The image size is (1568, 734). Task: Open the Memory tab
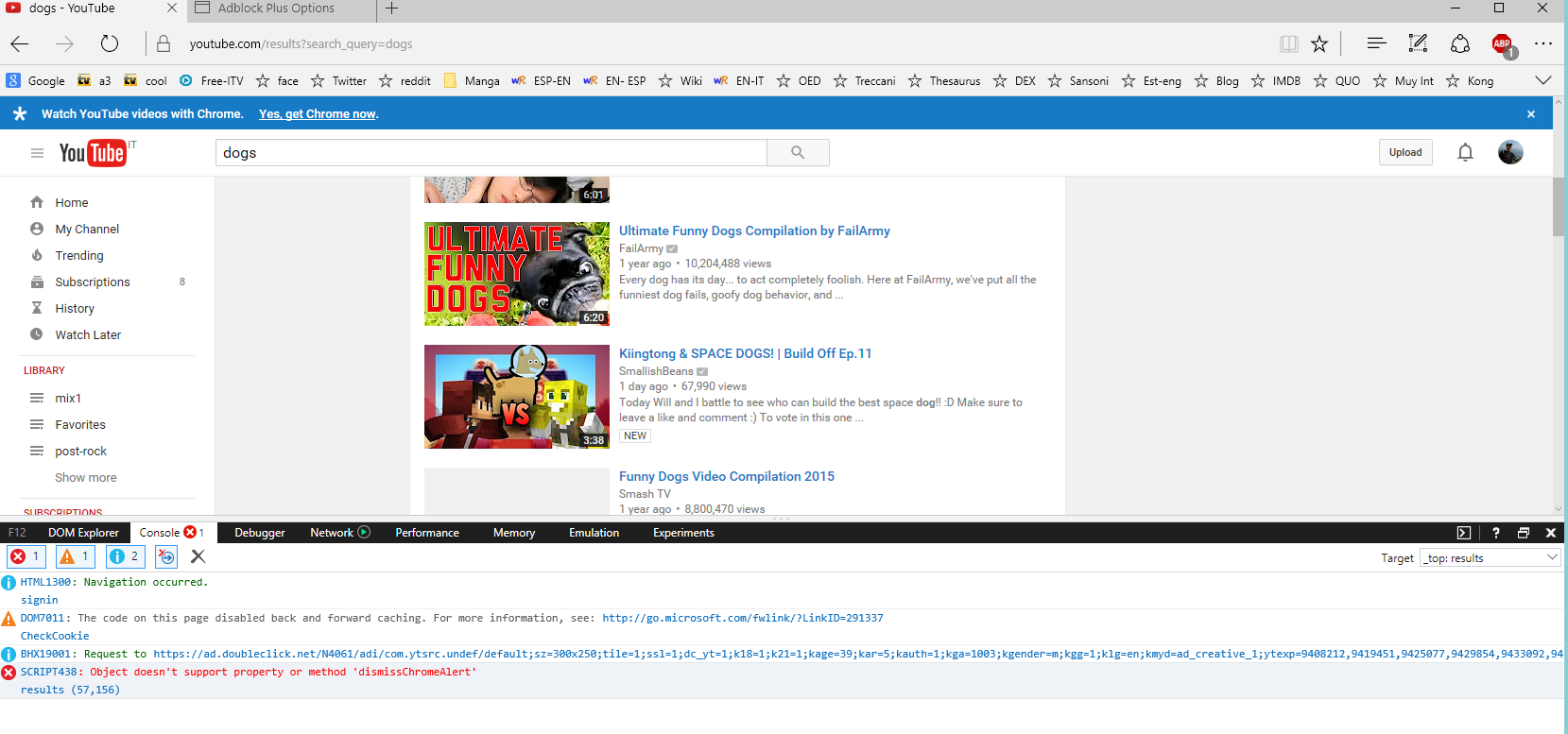(x=514, y=533)
